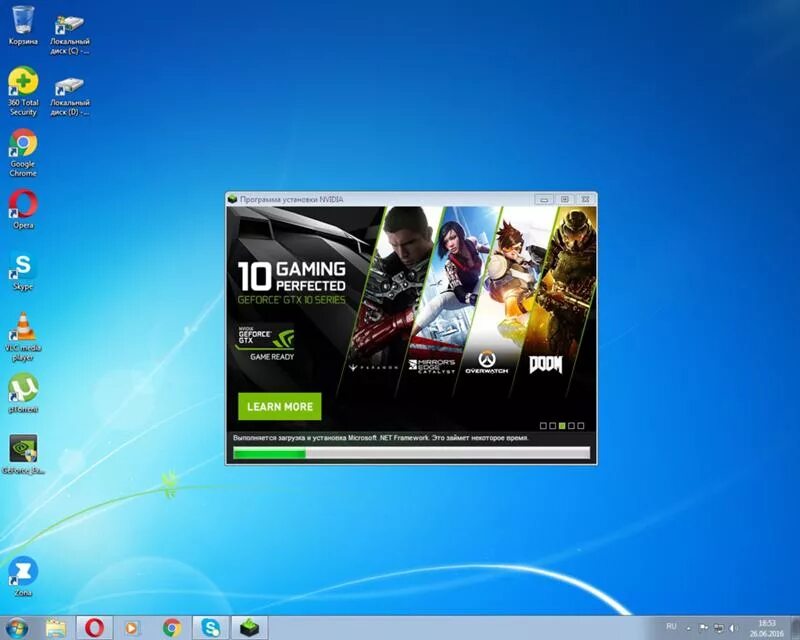
Task: Open the volume speaker tray icon
Action: tap(734, 627)
